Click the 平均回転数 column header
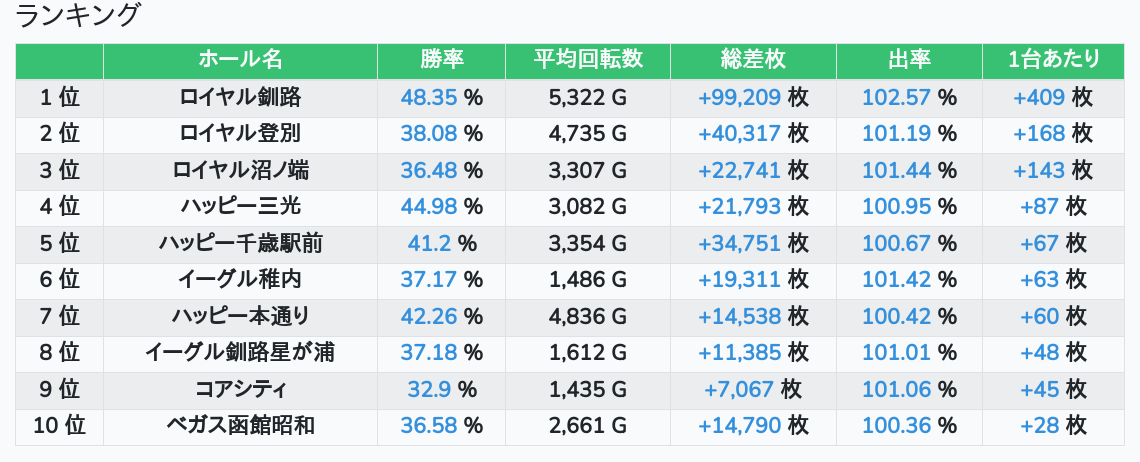The height and width of the screenshot is (462, 1140). tap(588, 60)
